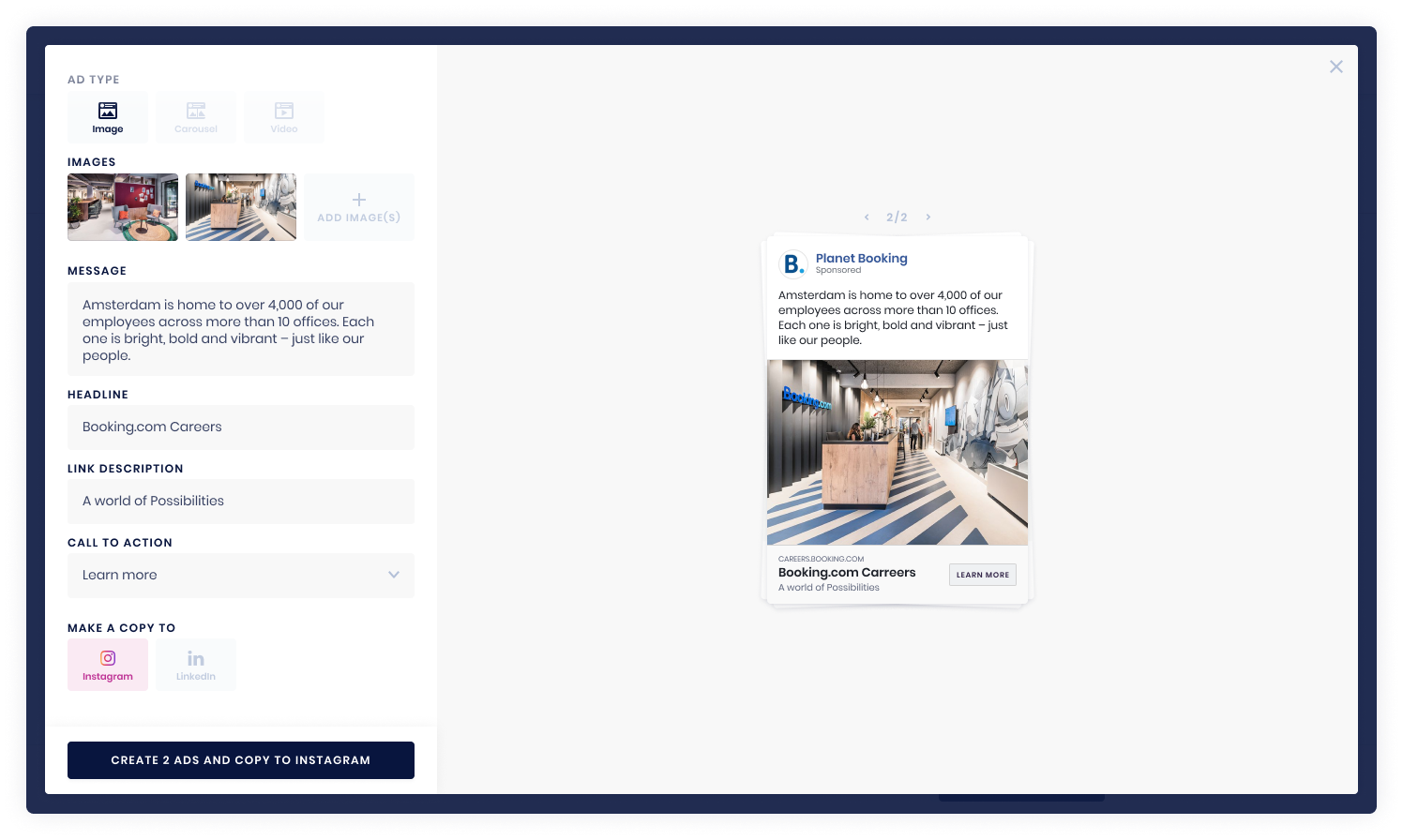Click Learn More button in ad preview
The height and width of the screenshot is (840, 1403).
click(983, 575)
